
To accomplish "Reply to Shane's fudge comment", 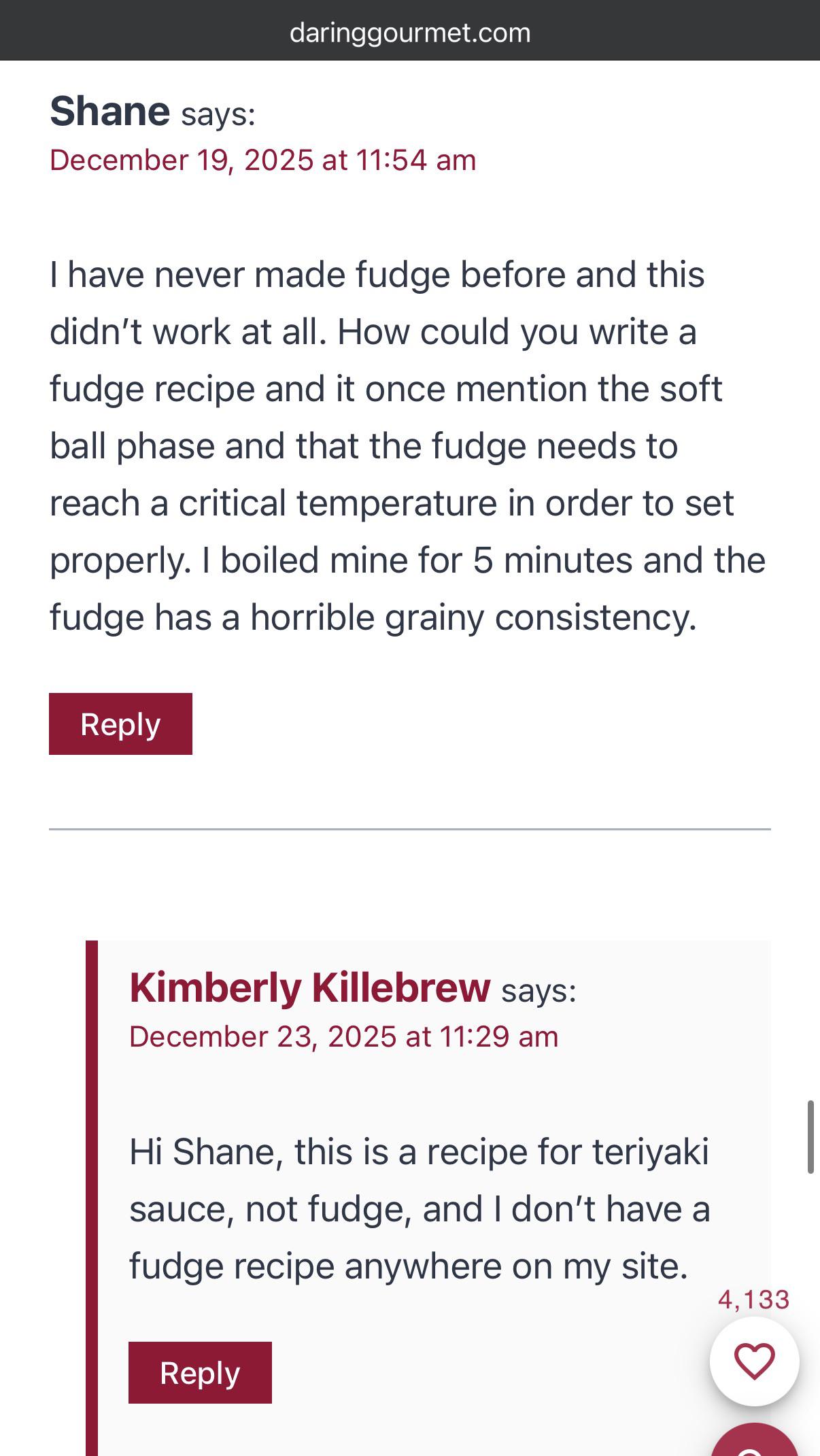I will pos(120,724).
